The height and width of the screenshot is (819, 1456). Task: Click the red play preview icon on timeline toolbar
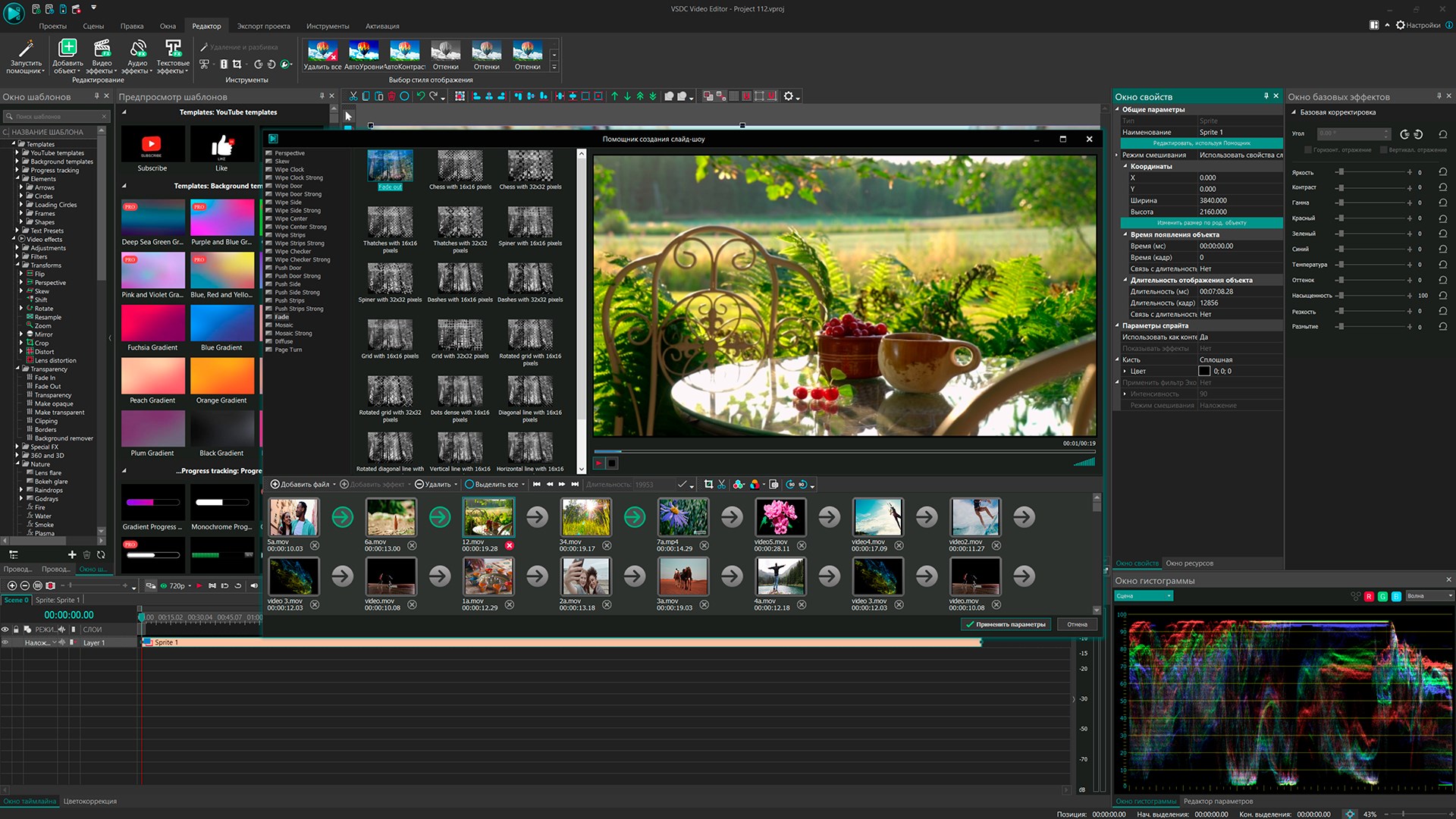(x=199, y=585)
